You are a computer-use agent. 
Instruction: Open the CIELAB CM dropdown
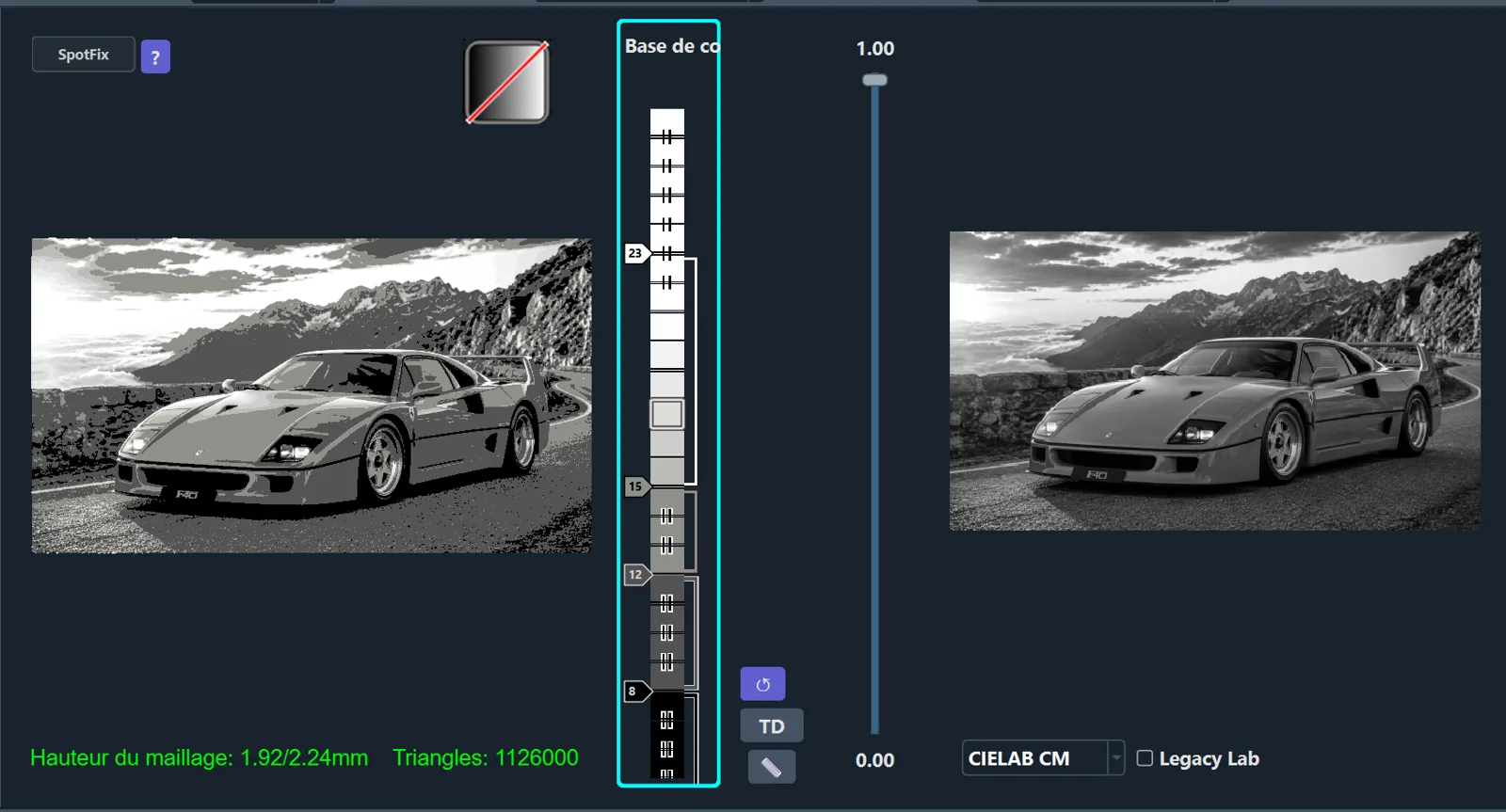click(x=1043, y=758)
